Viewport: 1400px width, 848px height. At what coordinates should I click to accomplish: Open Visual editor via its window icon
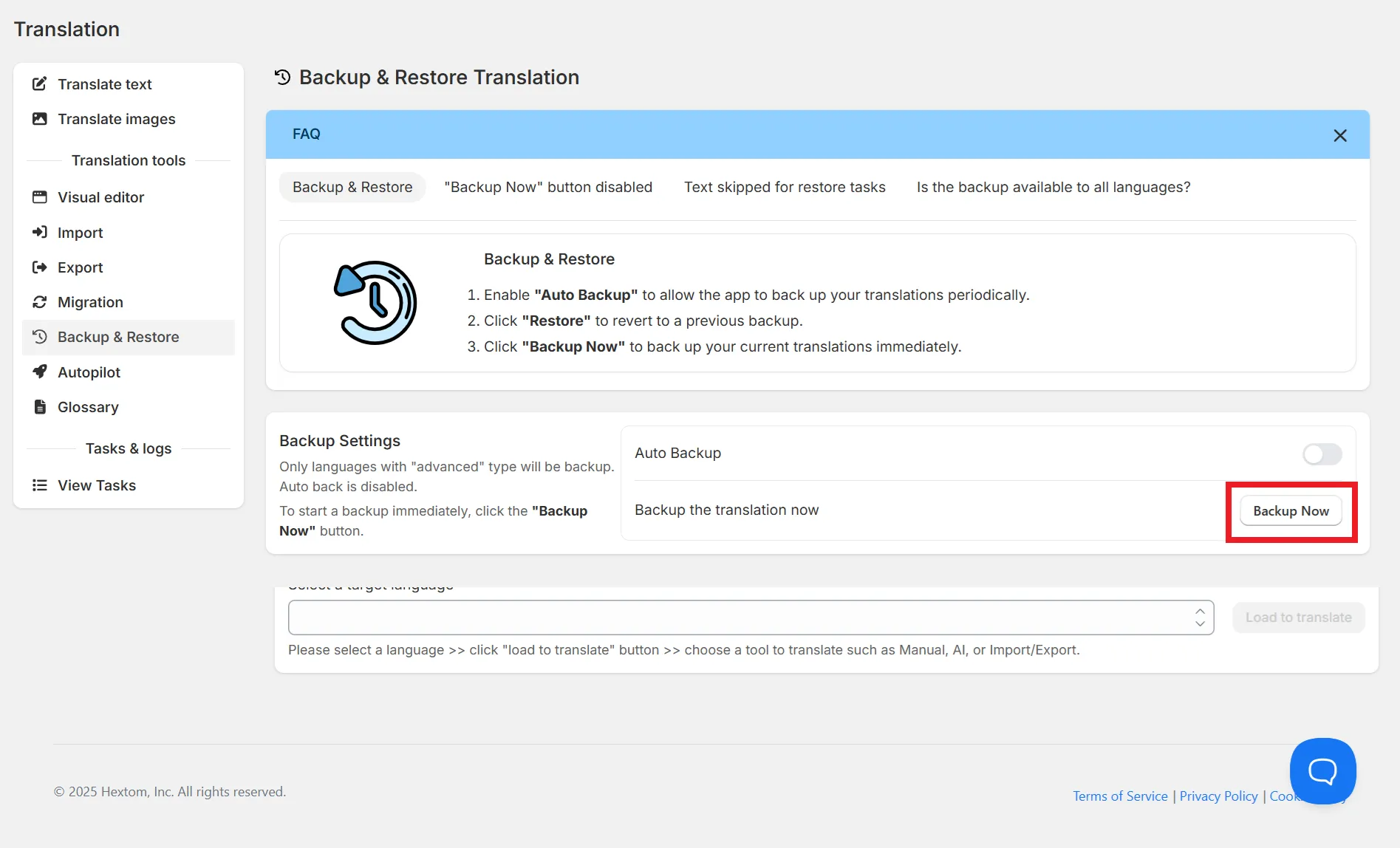(x=40, y=197)
